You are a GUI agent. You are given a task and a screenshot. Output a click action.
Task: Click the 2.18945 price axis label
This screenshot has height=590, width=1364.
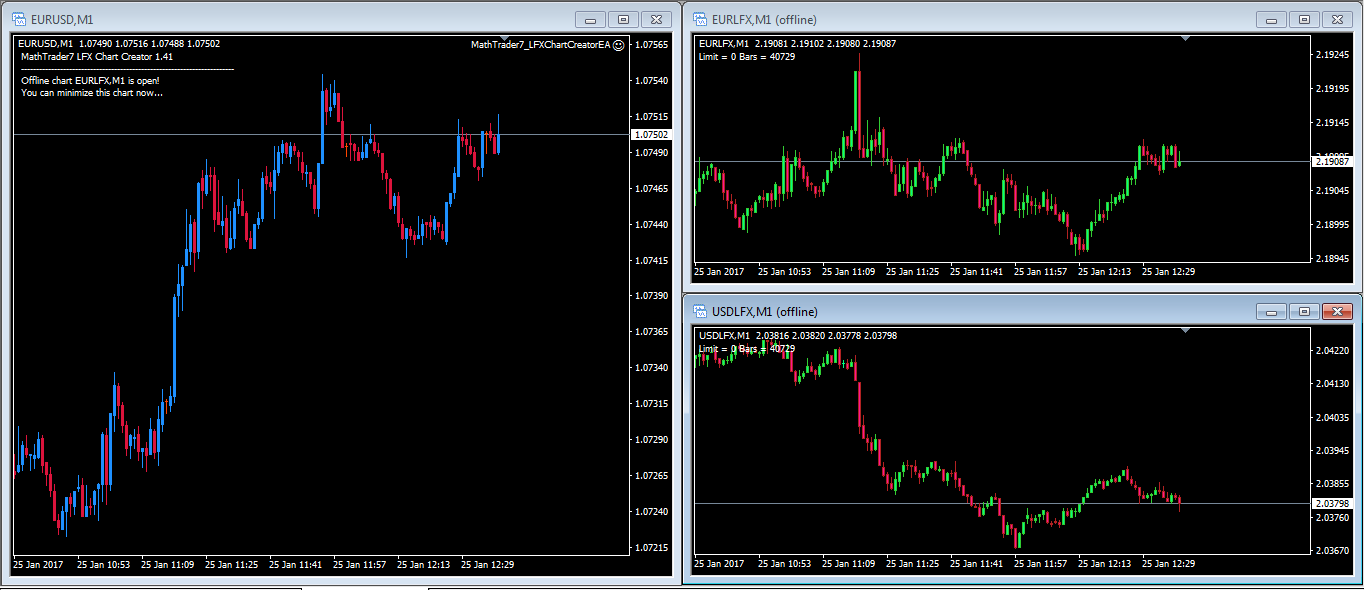point(1334,258)
